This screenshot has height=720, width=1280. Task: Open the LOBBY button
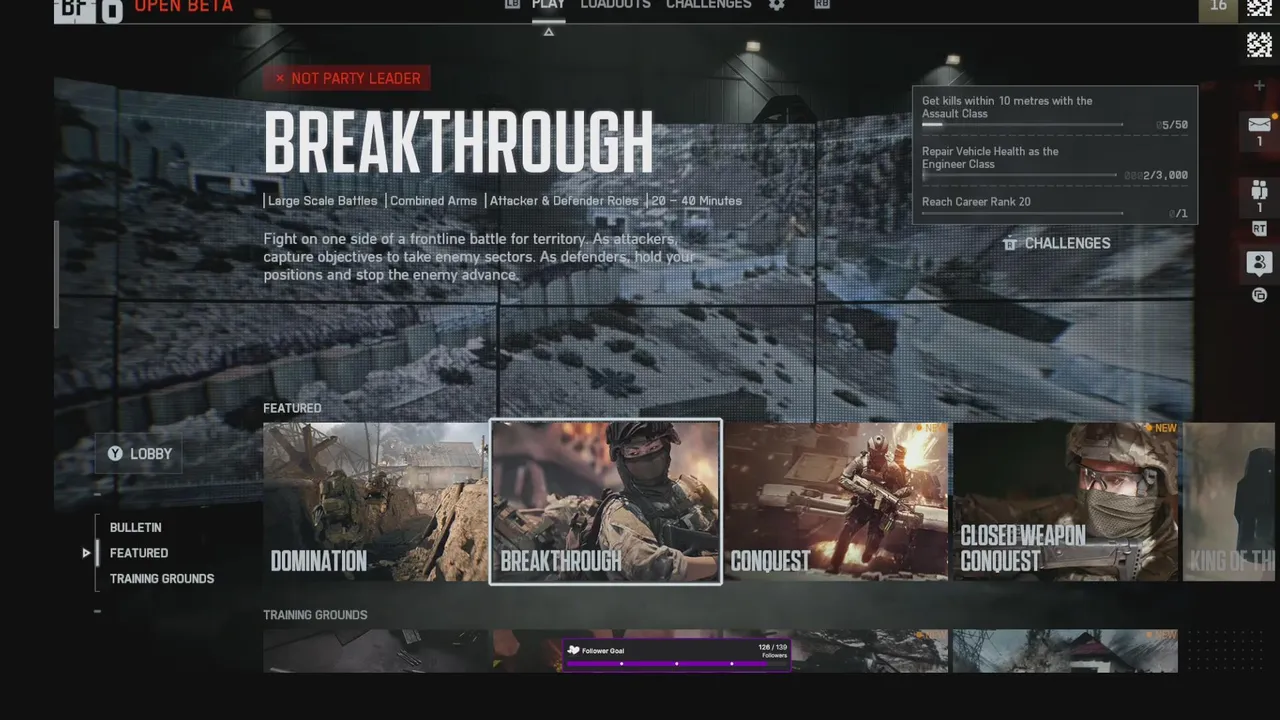[140, 454]
